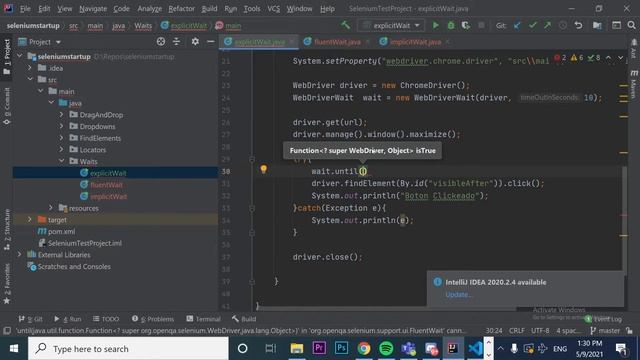Select SeleniumTestProject.iml file

point(84,243)
